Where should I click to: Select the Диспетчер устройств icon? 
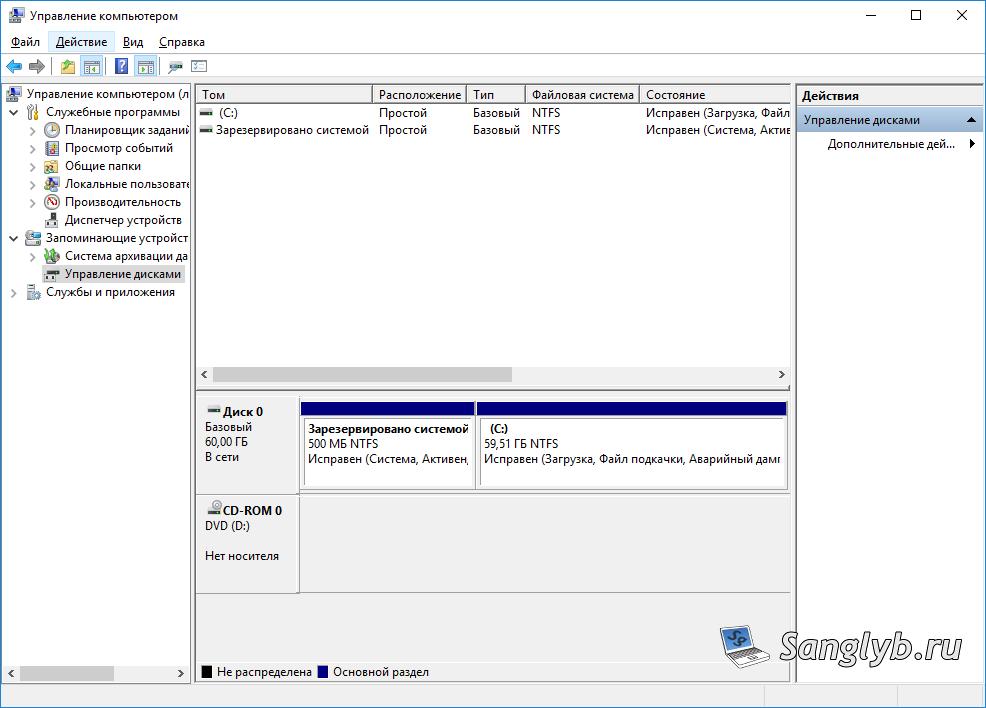tap(52, 220)
